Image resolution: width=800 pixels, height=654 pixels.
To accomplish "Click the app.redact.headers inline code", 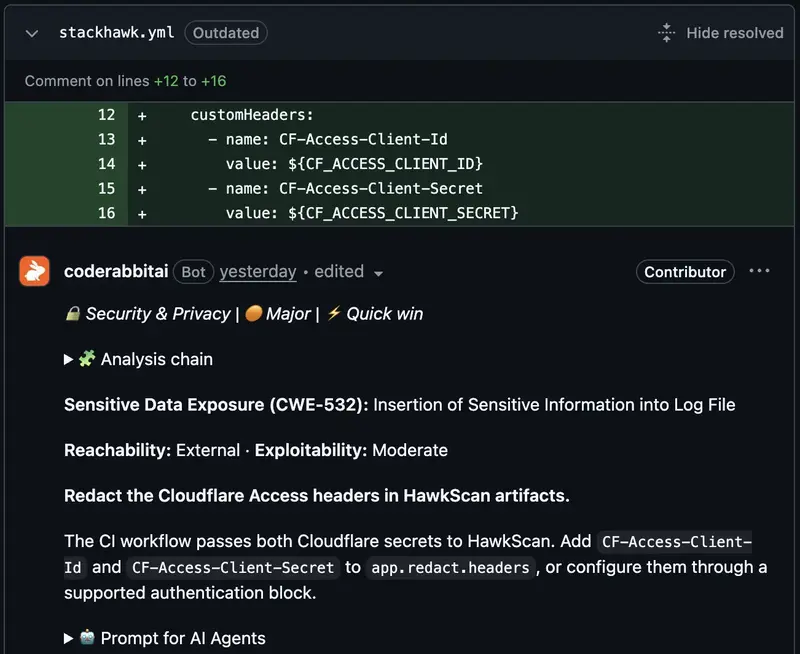I will (x=450, y=567).
